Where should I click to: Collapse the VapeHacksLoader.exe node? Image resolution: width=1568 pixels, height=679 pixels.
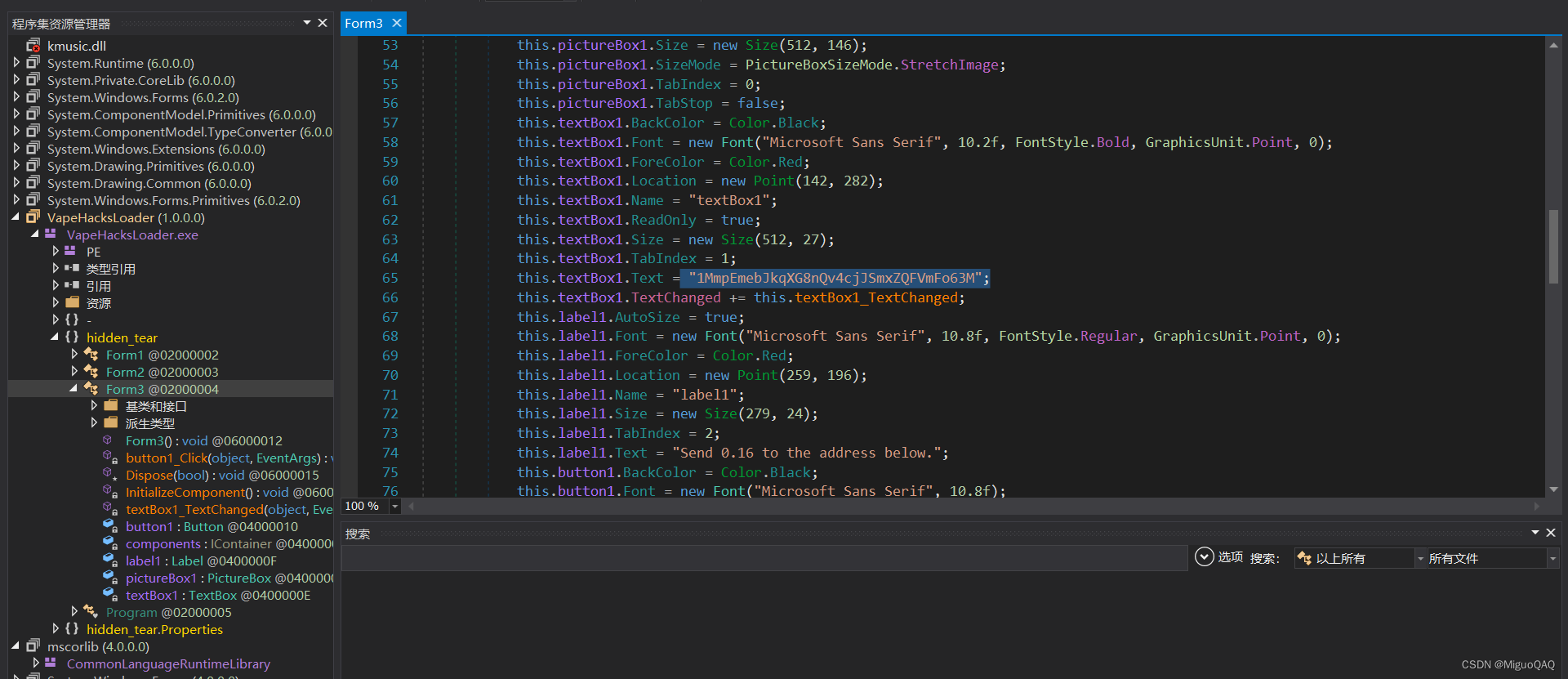(35, 235)
